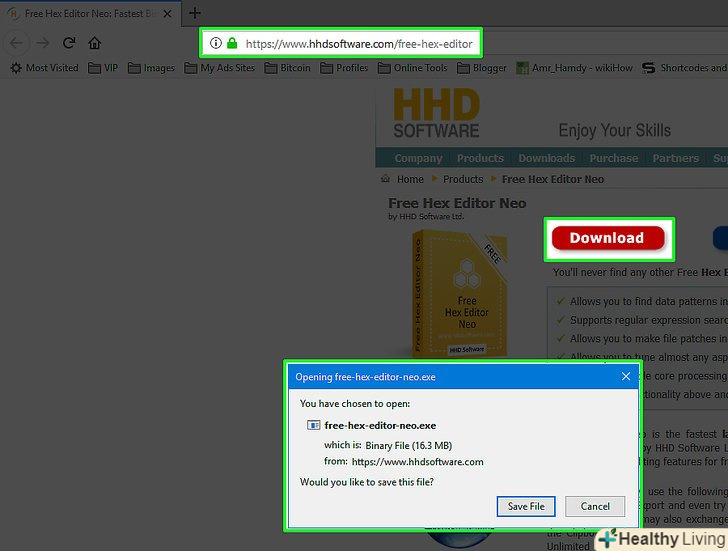The image size is (728, 551).
Task: Click the browser Forward arrow
Action: (43, 43)
